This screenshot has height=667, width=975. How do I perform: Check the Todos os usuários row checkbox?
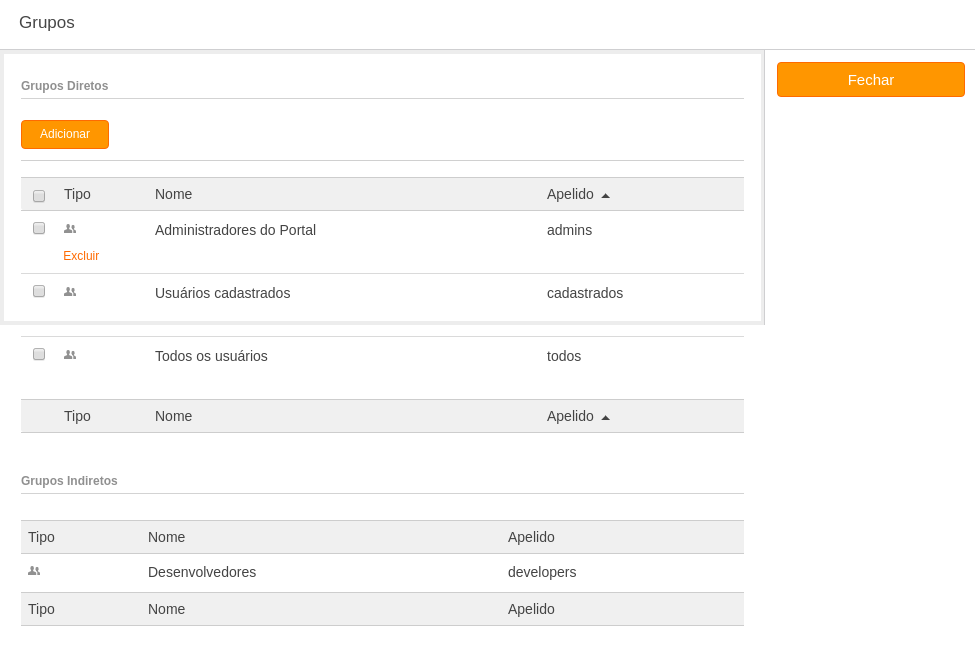point(39,354)
